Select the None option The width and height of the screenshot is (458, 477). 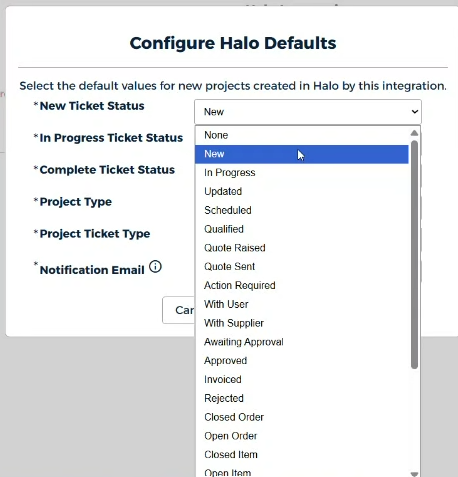coord(302,135)
